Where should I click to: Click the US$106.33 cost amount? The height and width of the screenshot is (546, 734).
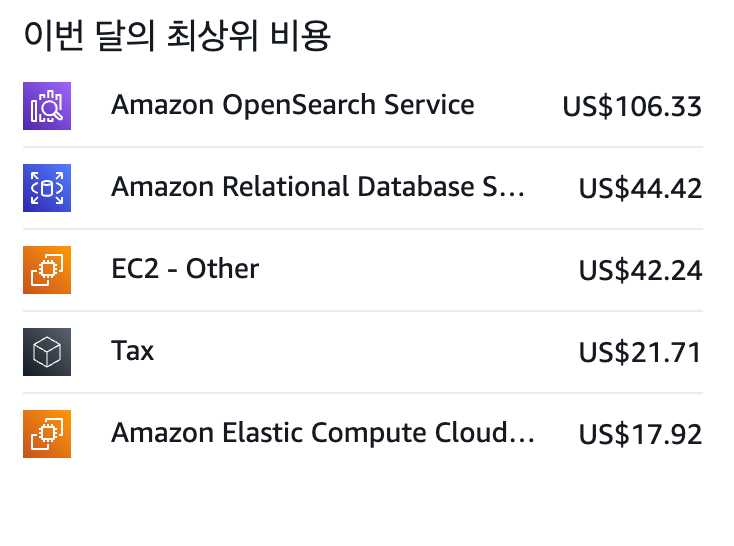(x=632, y=106)
